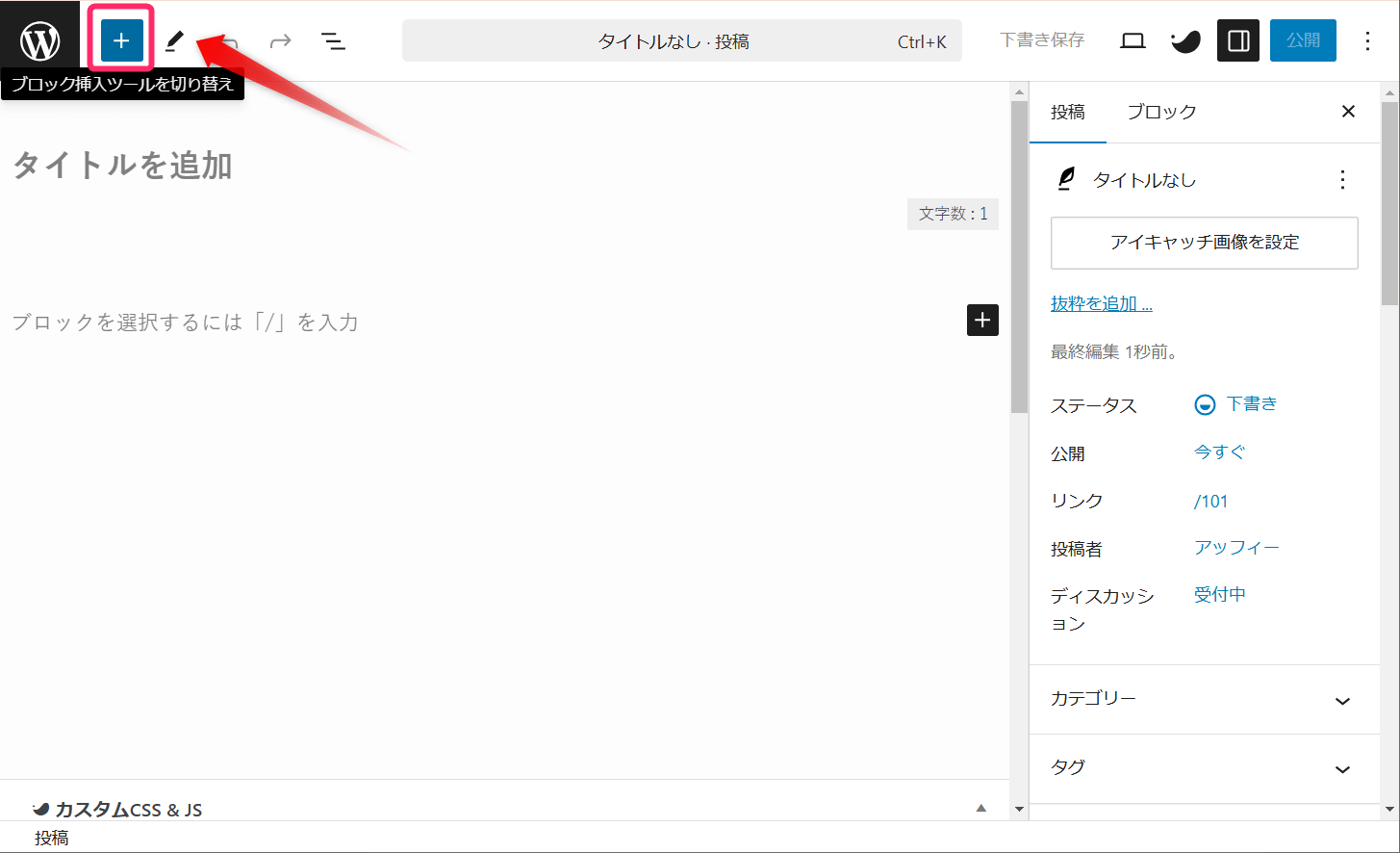
Task: Click the WordPress logo to view posts
Action: tap(39, 40)
